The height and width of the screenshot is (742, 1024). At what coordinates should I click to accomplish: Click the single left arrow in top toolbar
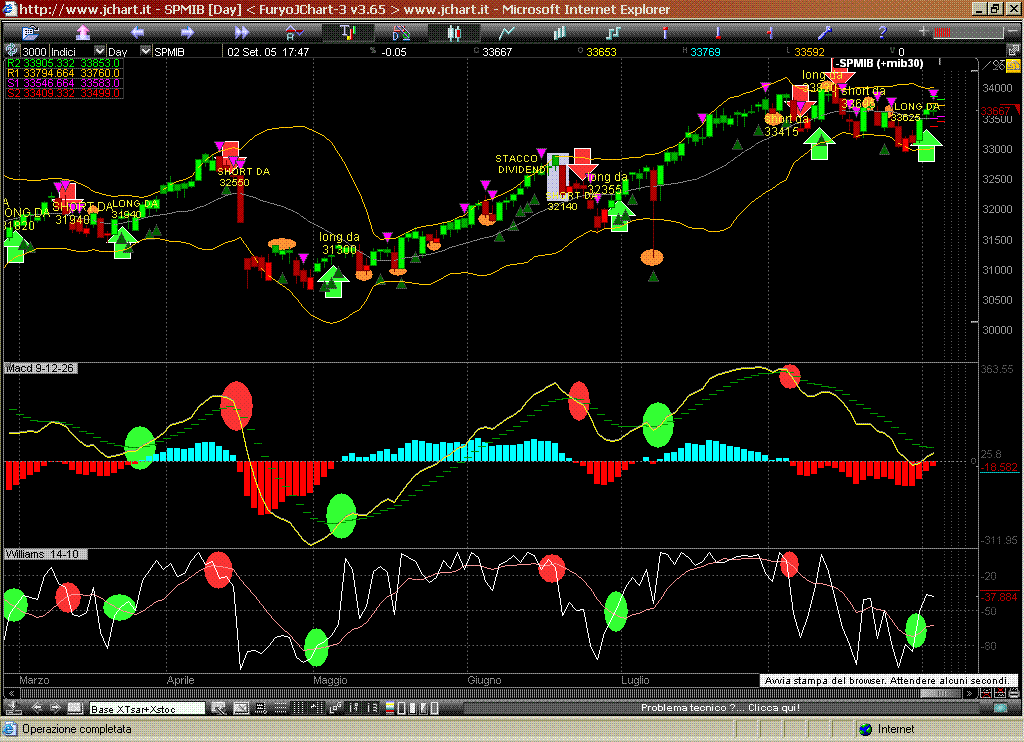tap(137, 32)
